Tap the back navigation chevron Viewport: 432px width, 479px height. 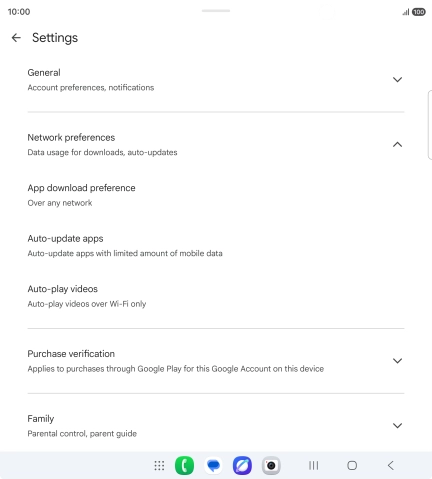[x=391, y=465]
